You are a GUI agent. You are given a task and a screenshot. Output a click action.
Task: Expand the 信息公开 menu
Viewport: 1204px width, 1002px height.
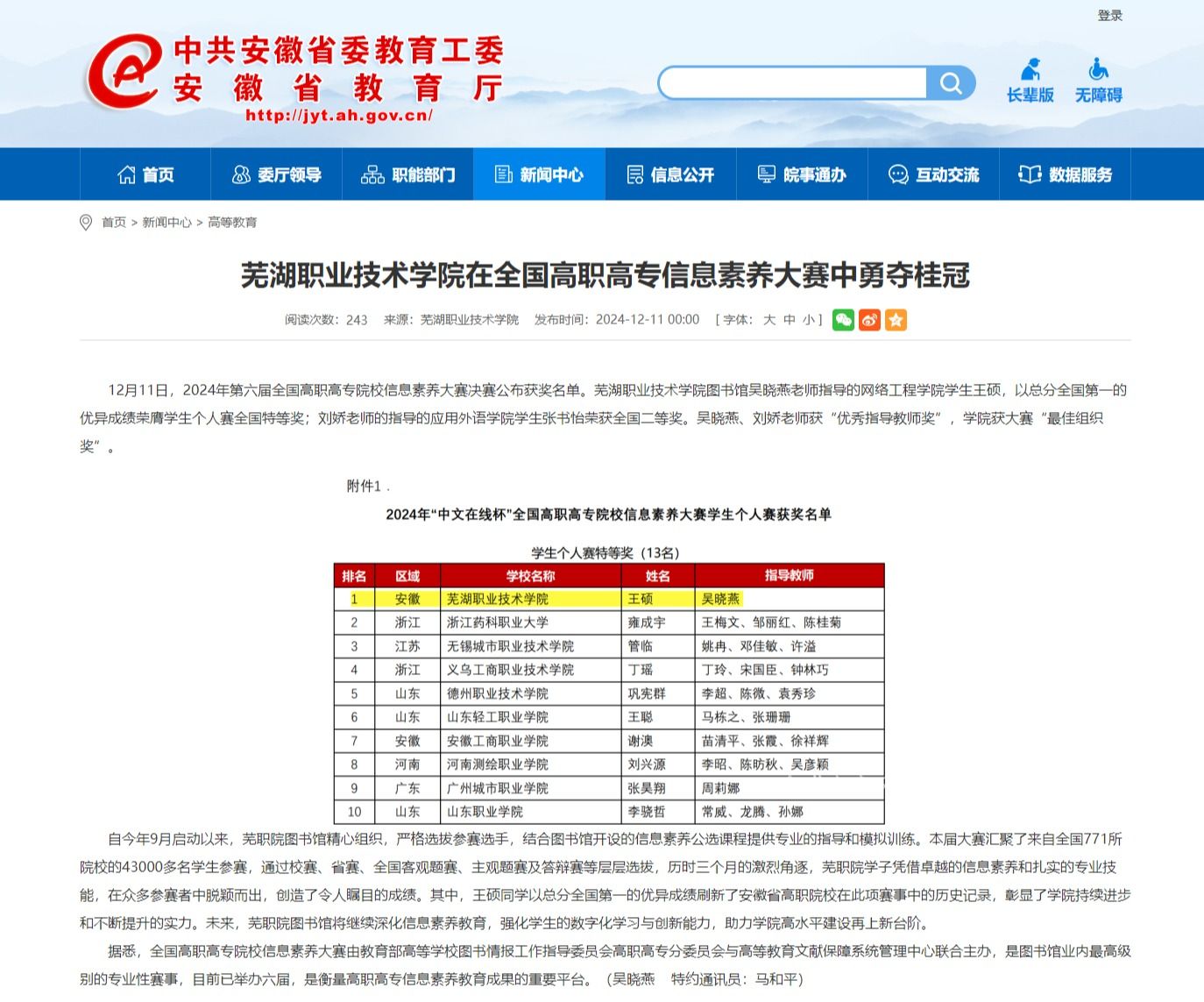pos(670,174)
